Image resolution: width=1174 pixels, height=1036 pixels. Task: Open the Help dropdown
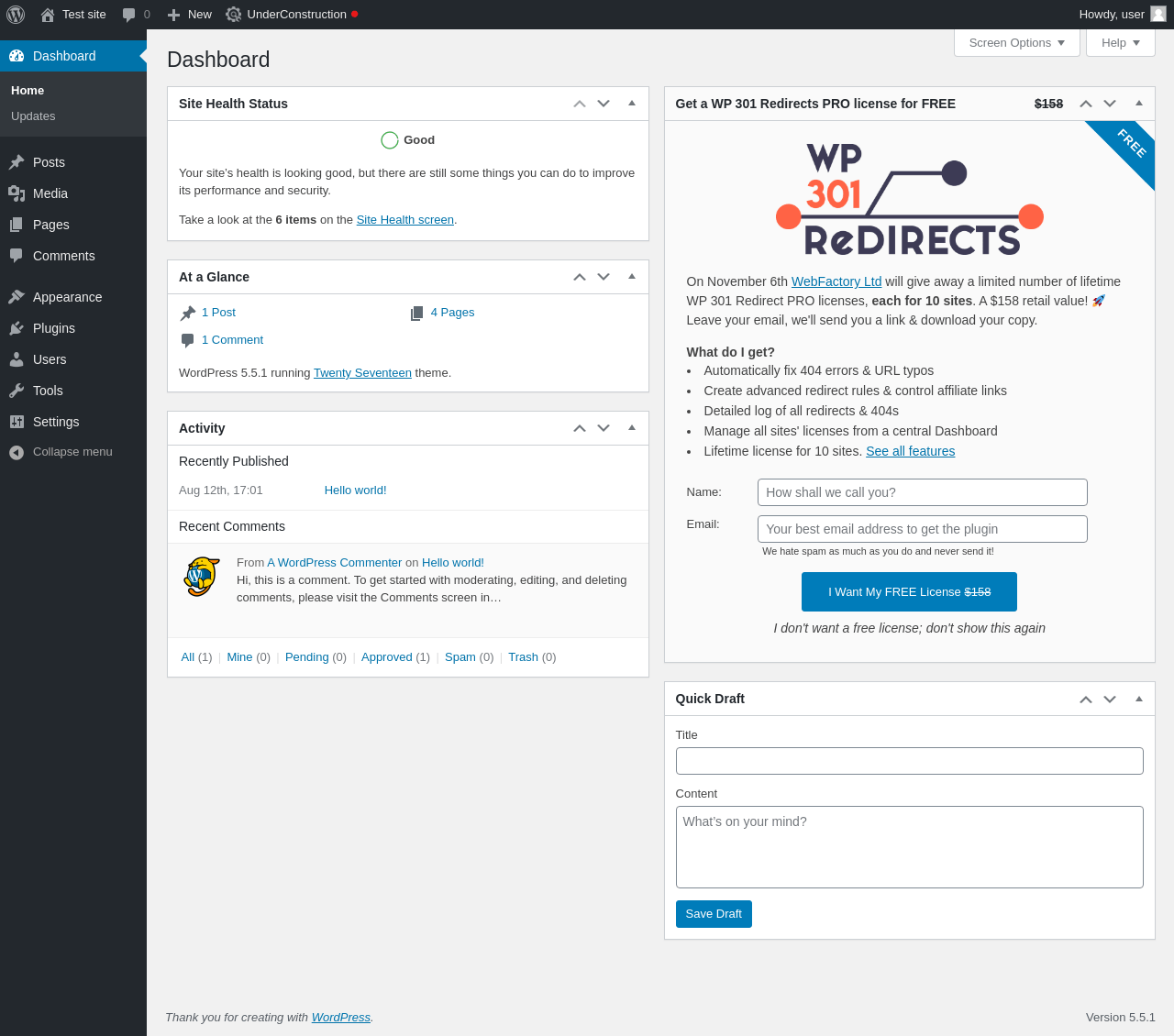[1121, 43]
